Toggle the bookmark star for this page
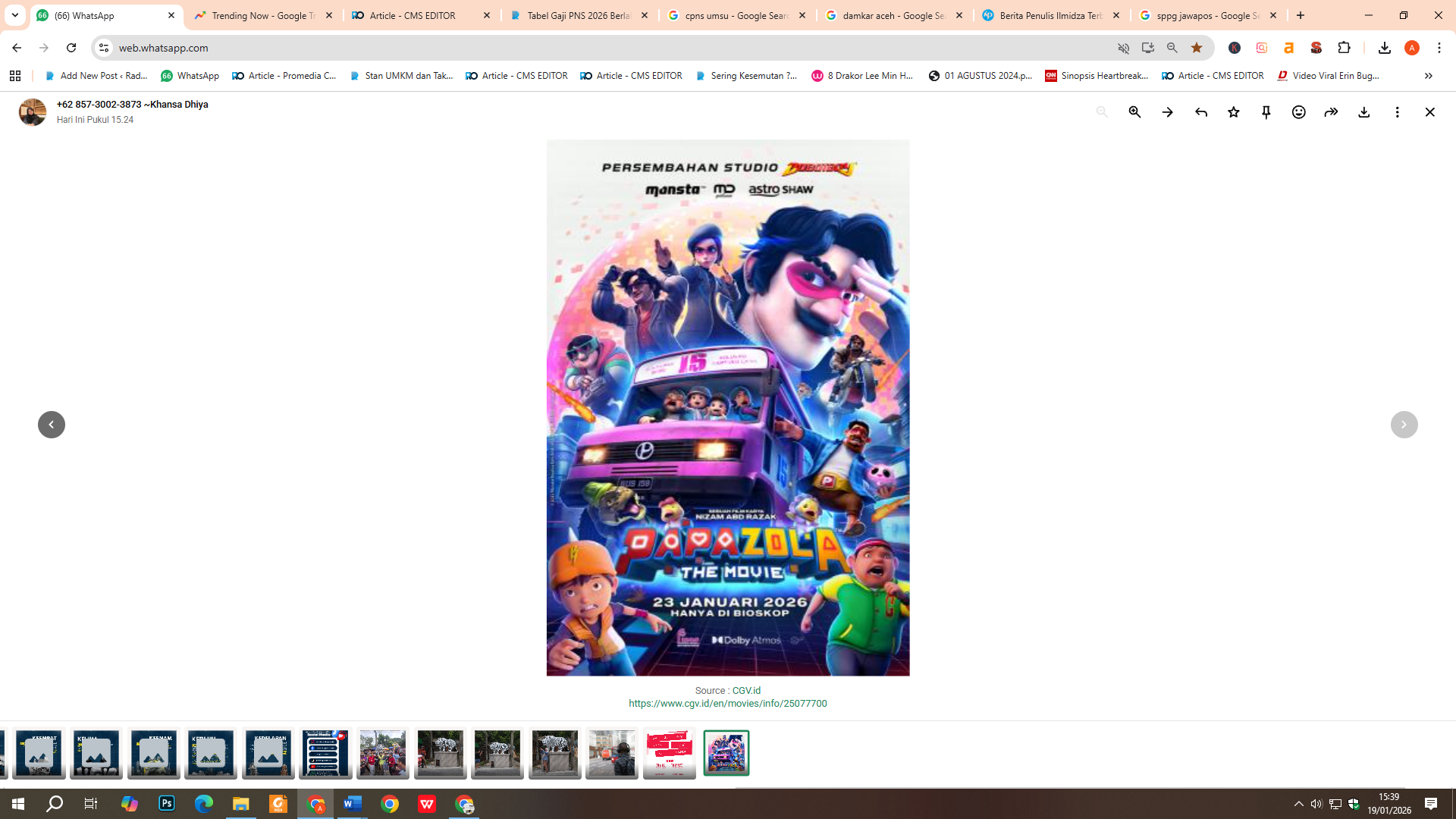This screenshot has width=1456, height=819. coord(1197,48)
